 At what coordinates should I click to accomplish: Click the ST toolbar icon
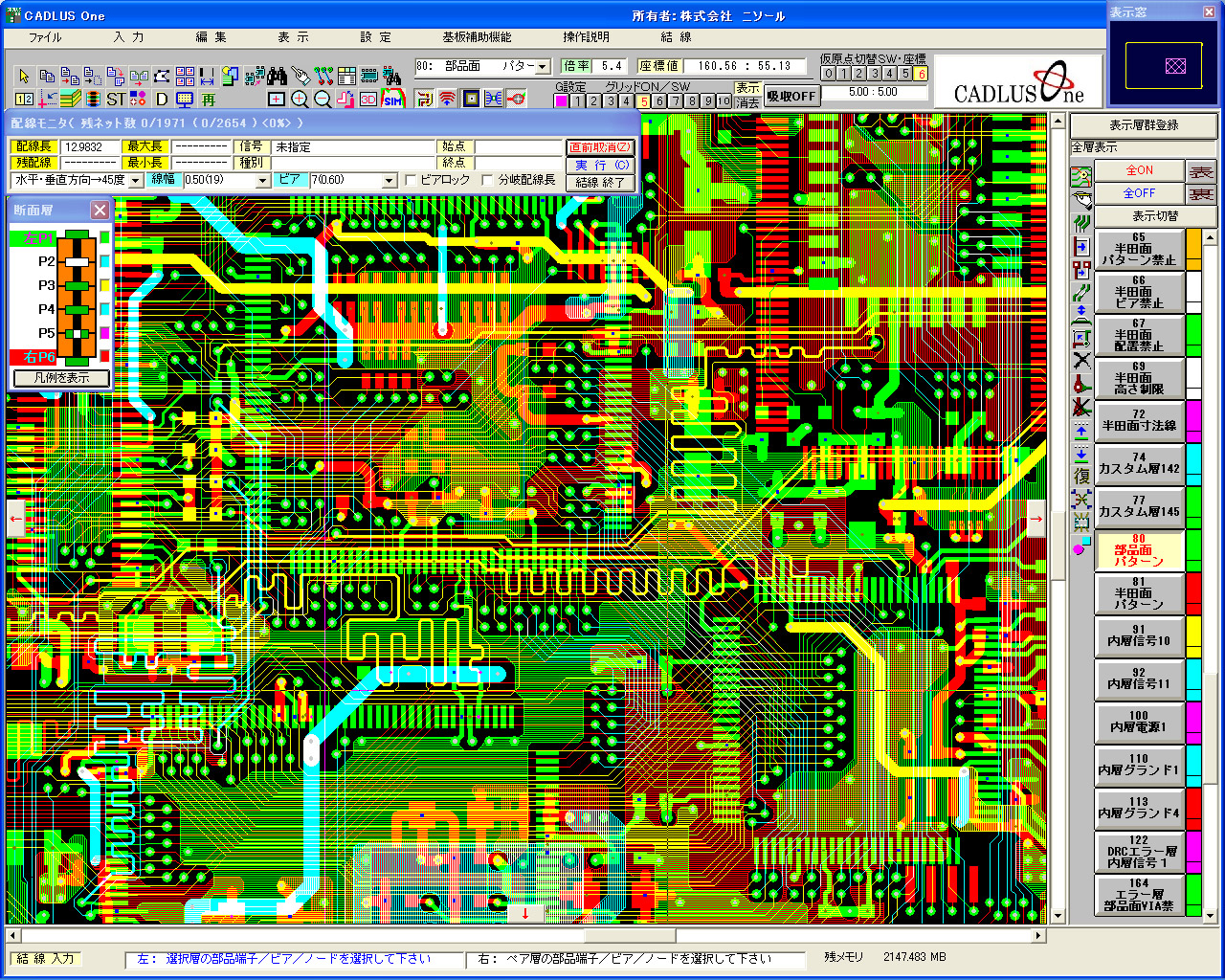coord(116,100)
